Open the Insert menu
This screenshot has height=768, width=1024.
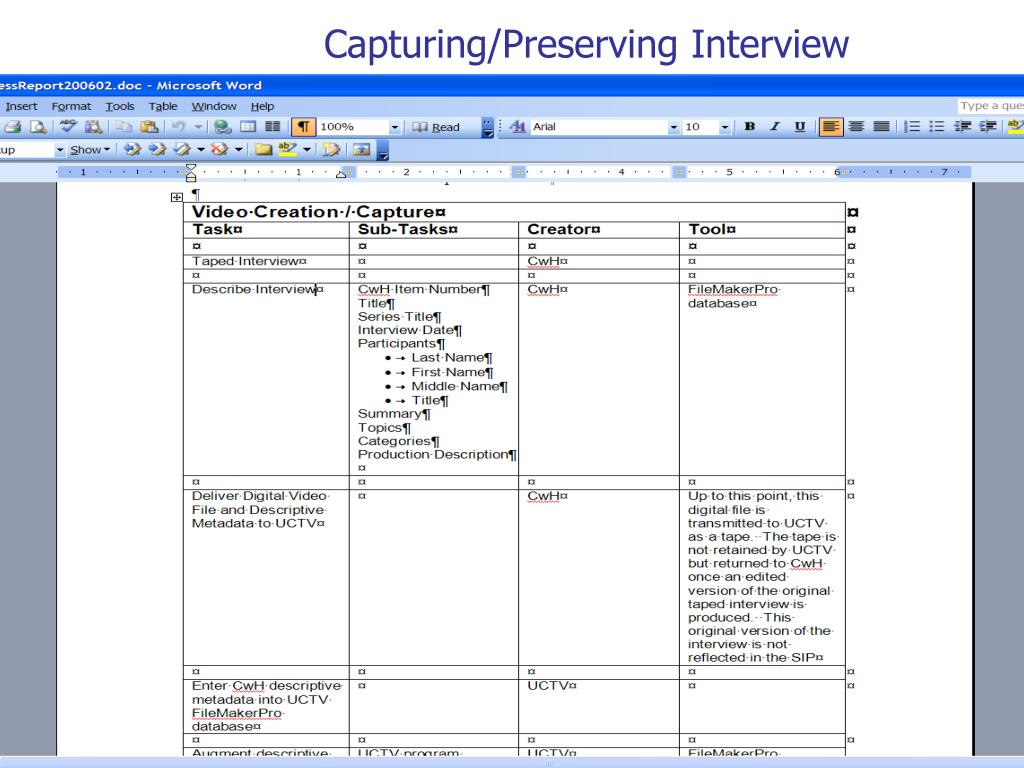pos(22,106)
